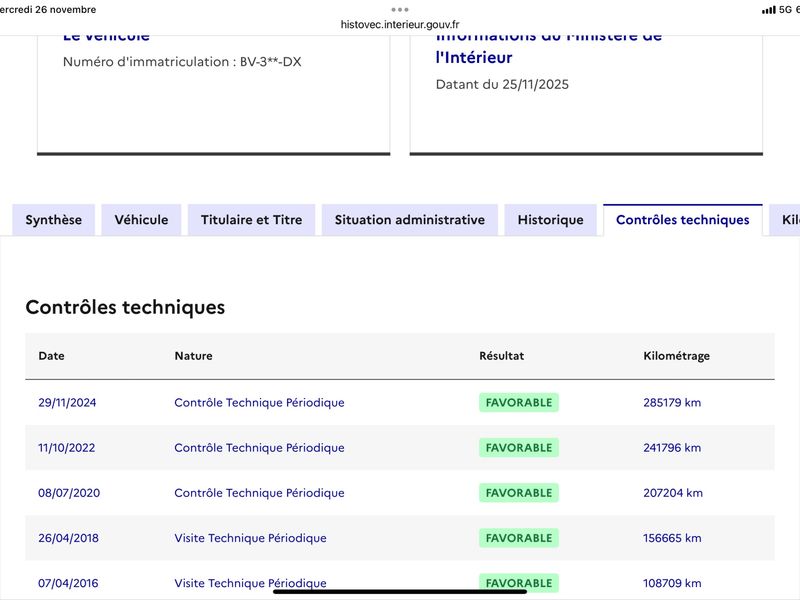Open the Situation administrative tab
The height and width of the screenshot is (600, 800).
pyautogui.click(x=410, y=220)
